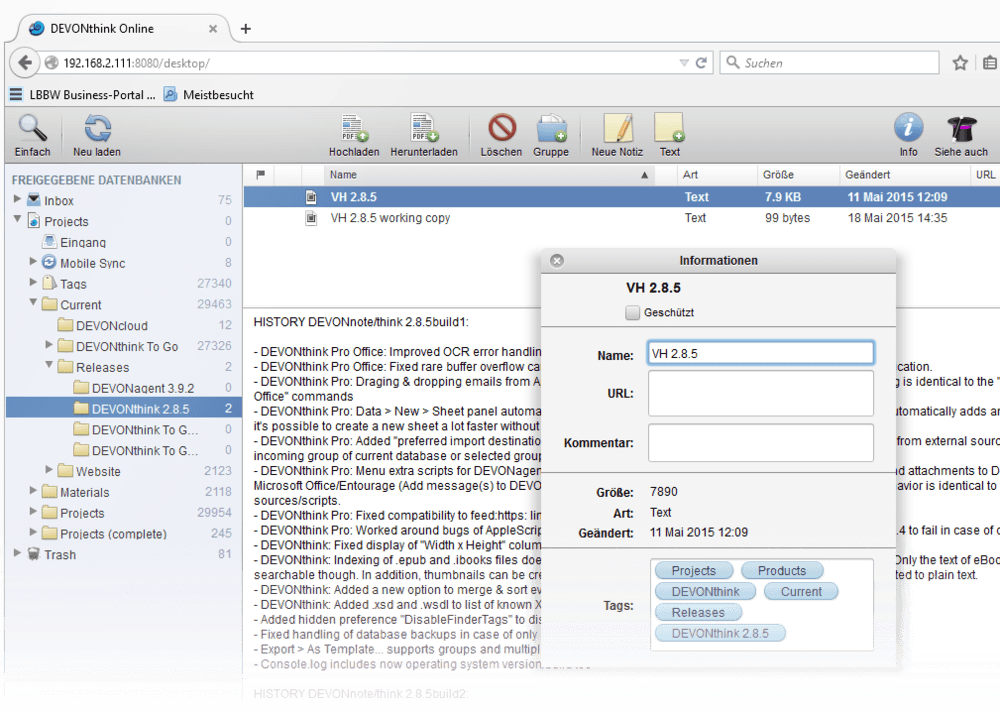The width and height of the screenshot is (1000, 713).
Task: Collapse the Current folder
Action: click(33, 302)
